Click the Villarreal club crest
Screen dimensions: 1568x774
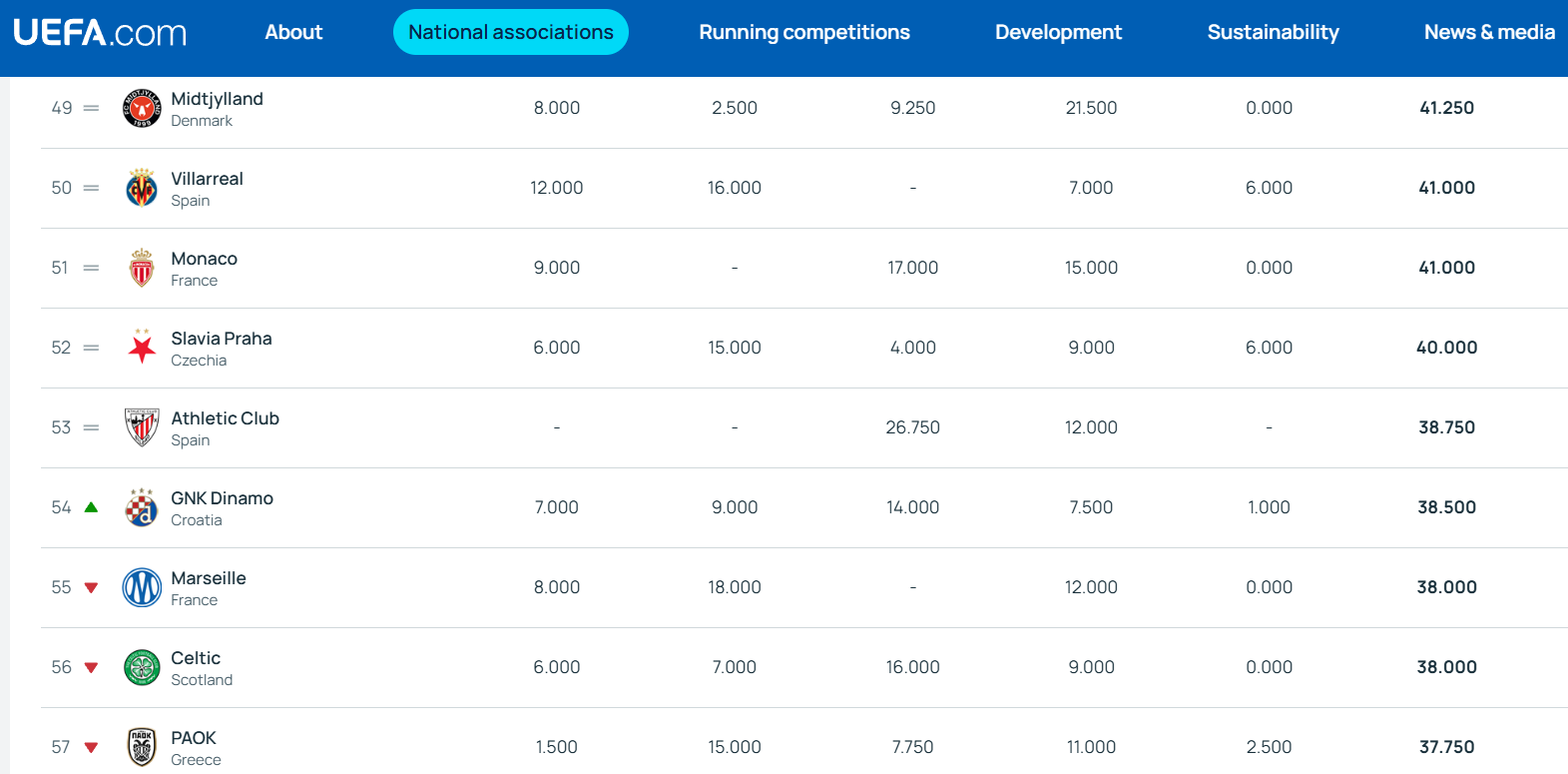click(142, 188)
